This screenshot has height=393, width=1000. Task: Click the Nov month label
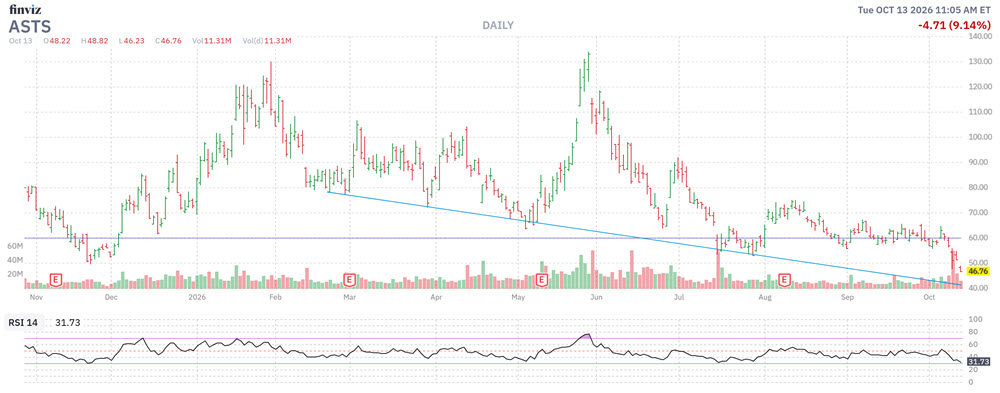tap(35, 297)
